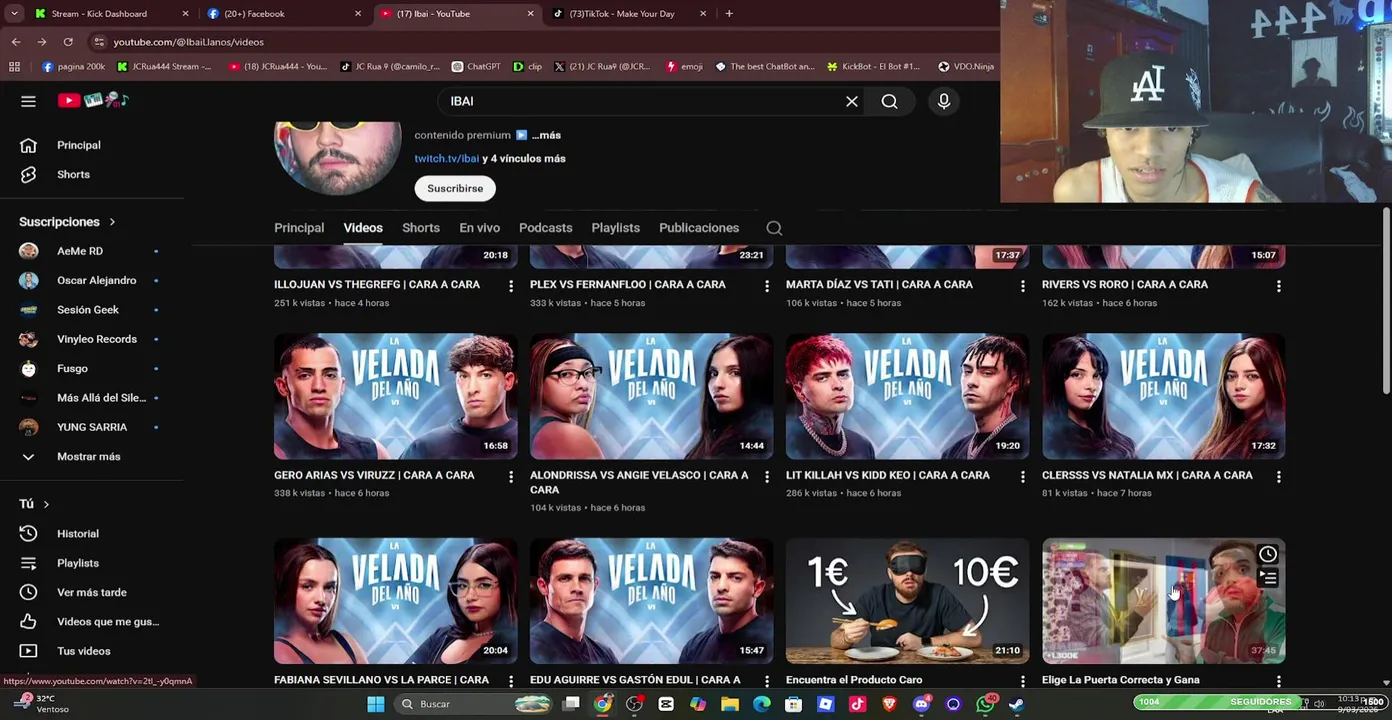This screenshot has width=1392, height=720.
Task: Switch to the Shorts channel tab
Action: point(421,228)
